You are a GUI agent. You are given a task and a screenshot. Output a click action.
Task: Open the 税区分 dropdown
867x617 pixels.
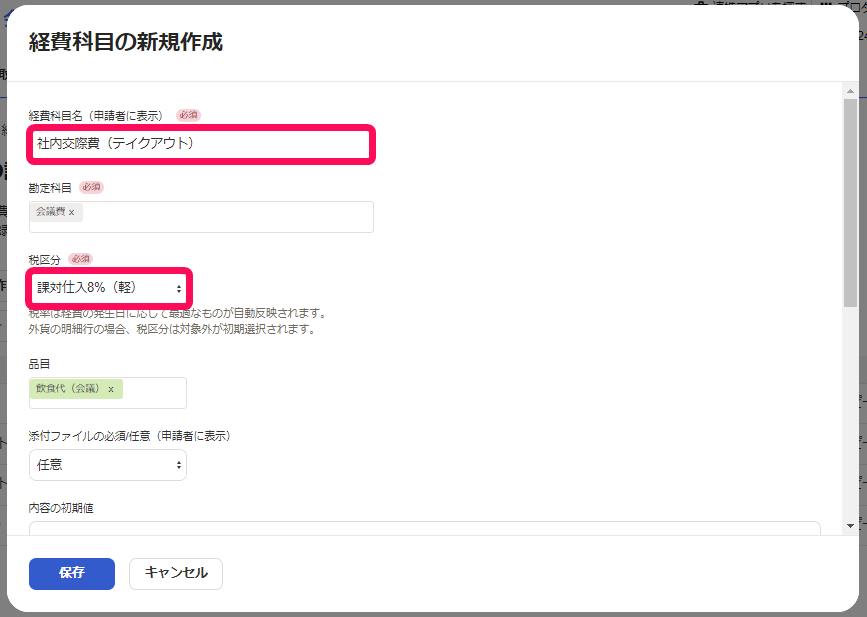click(109, 288)
